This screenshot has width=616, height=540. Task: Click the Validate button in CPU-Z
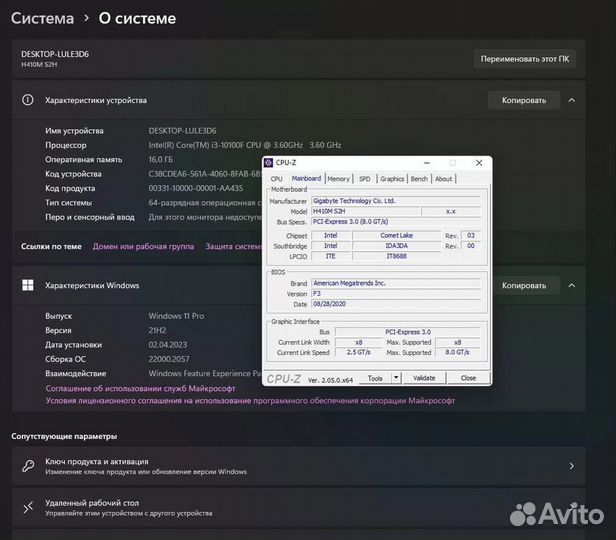tap(424, 378)
